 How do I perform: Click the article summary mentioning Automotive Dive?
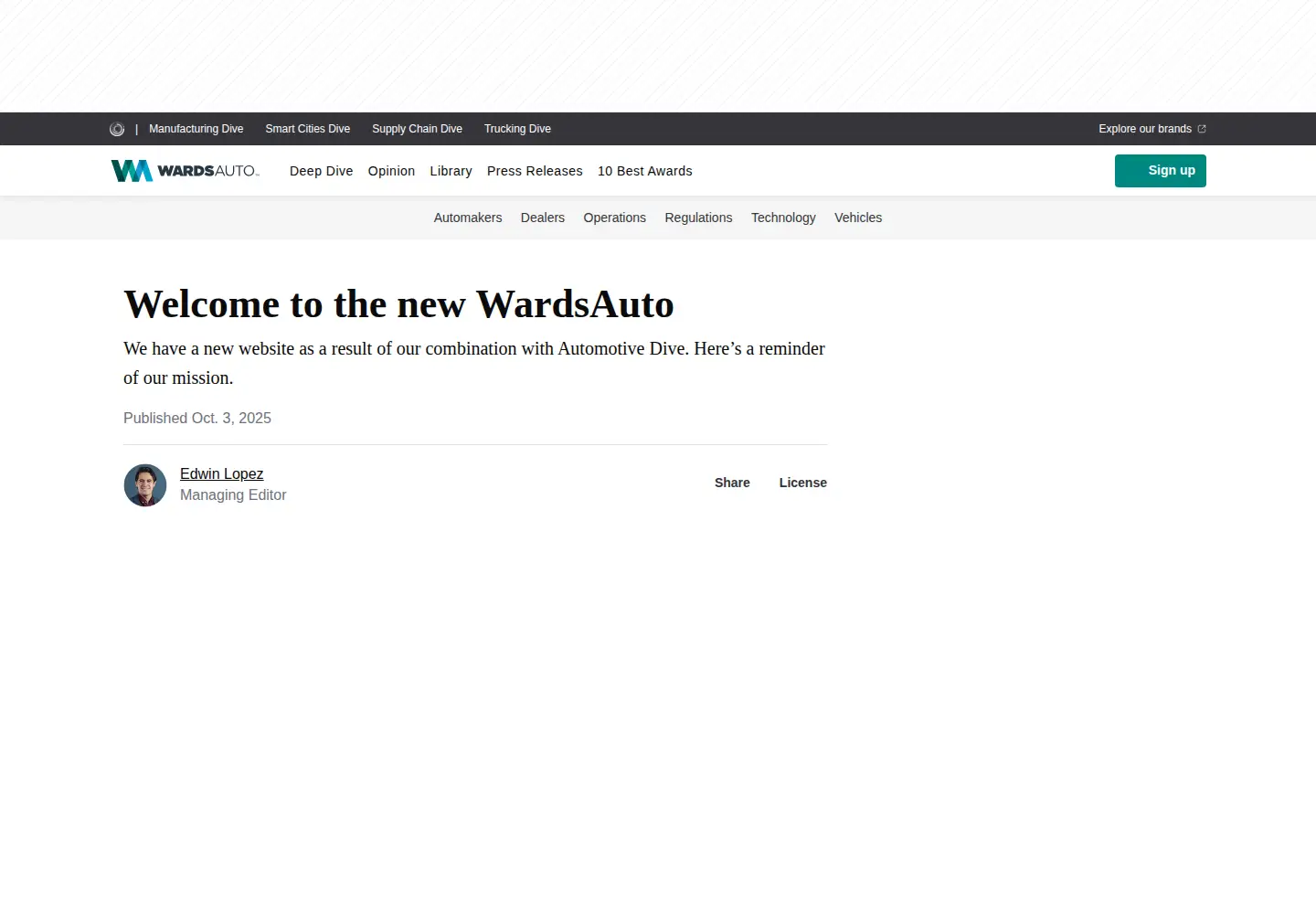coord(474,363)
